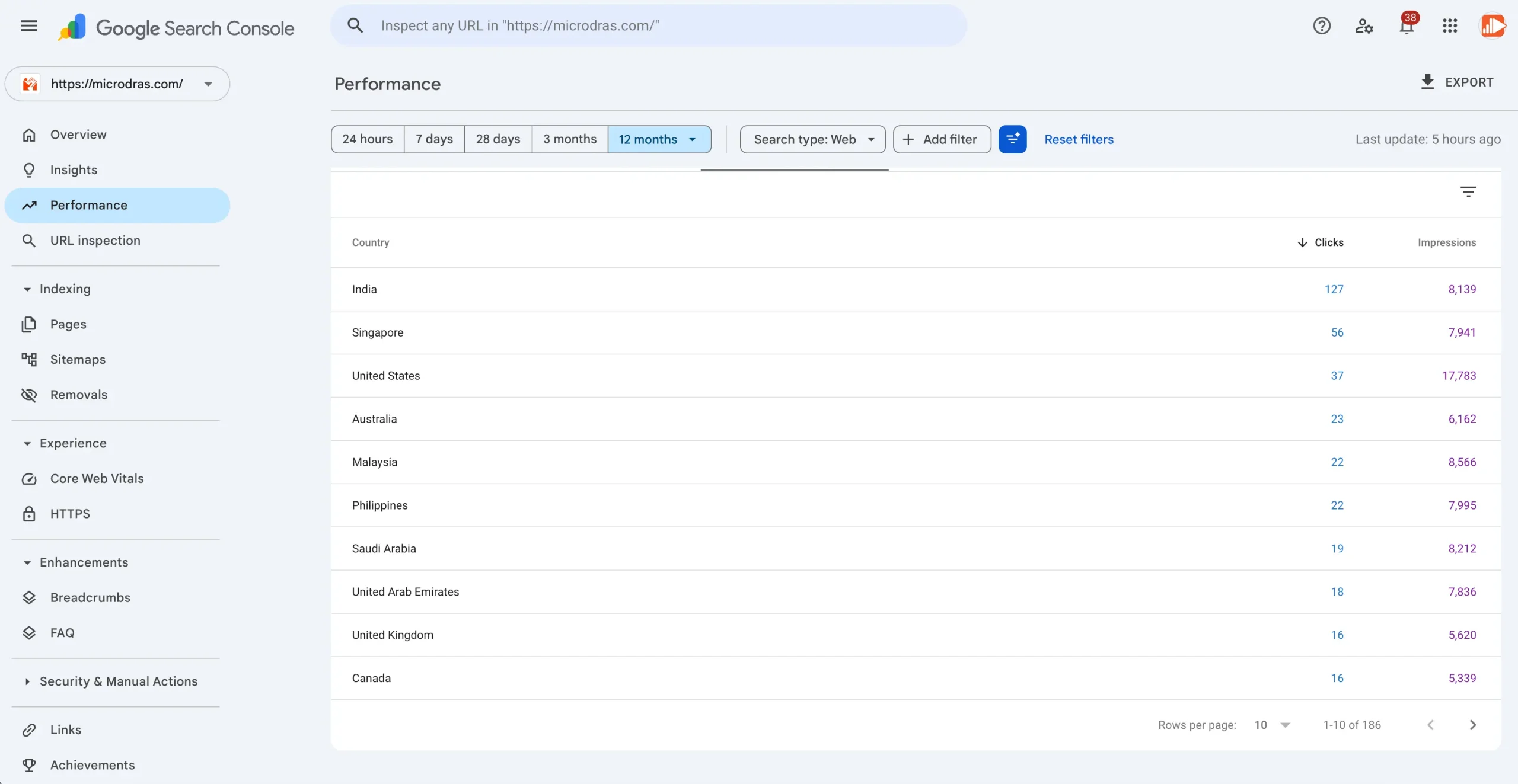Open the microdras.com property selector
1518x784 pixels.
117,84
